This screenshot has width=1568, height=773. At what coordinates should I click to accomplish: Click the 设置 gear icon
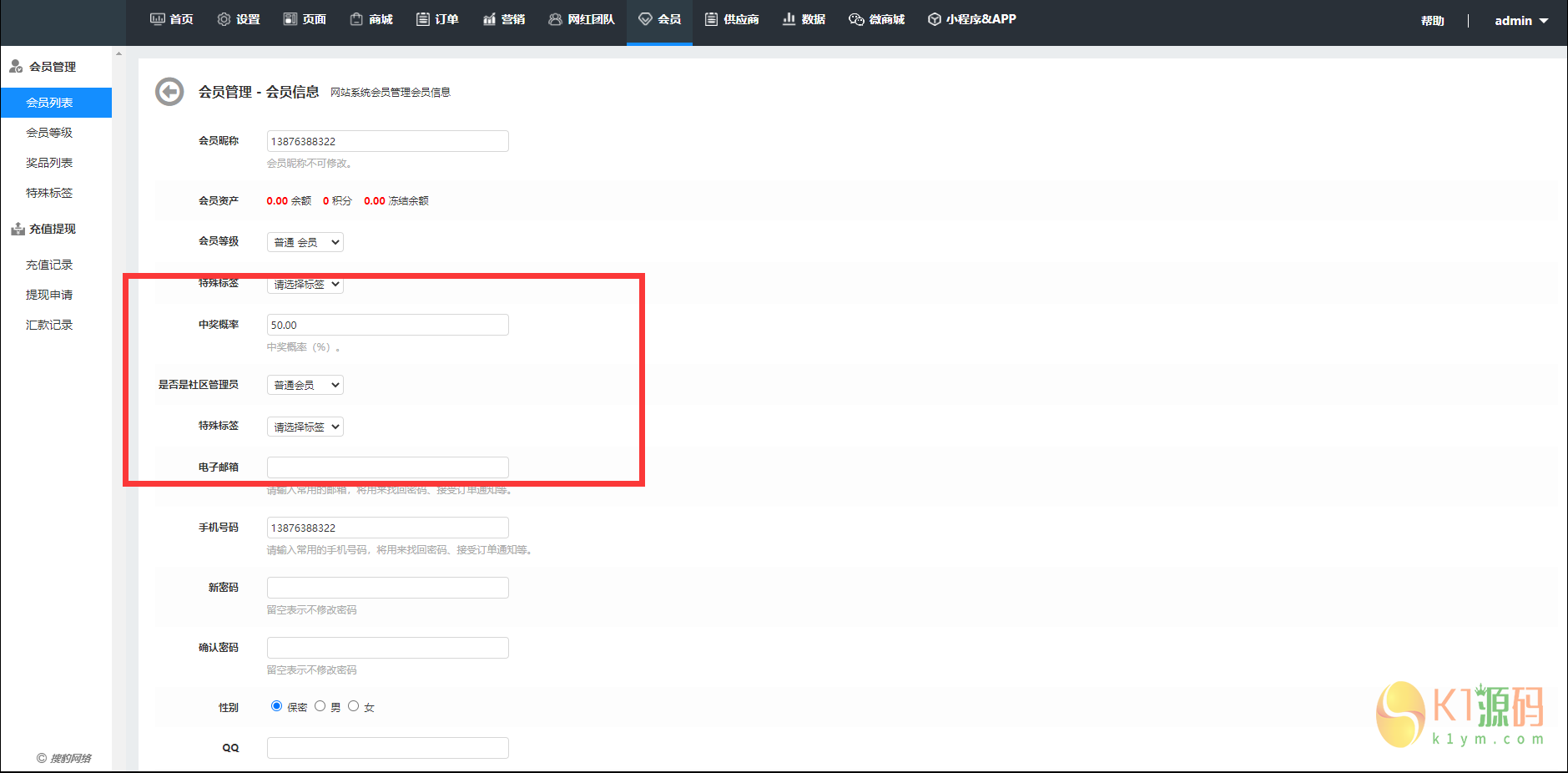click(224, 19)
